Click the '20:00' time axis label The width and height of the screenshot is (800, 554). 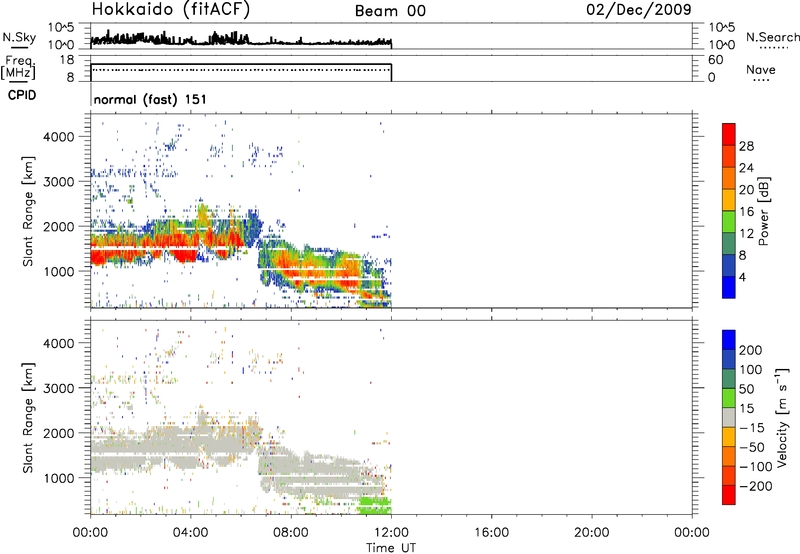point(592,533)
